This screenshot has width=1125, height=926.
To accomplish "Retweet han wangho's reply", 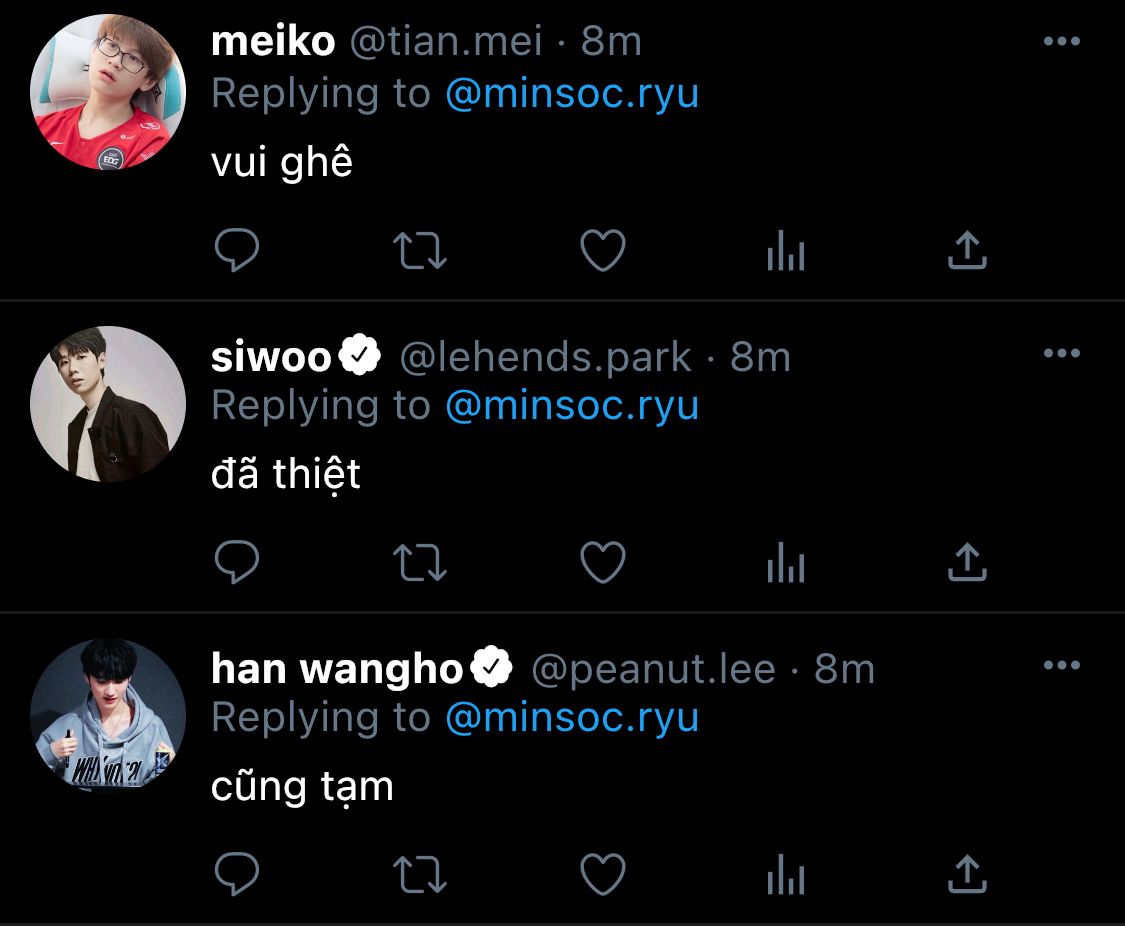I will pos(420,874).
